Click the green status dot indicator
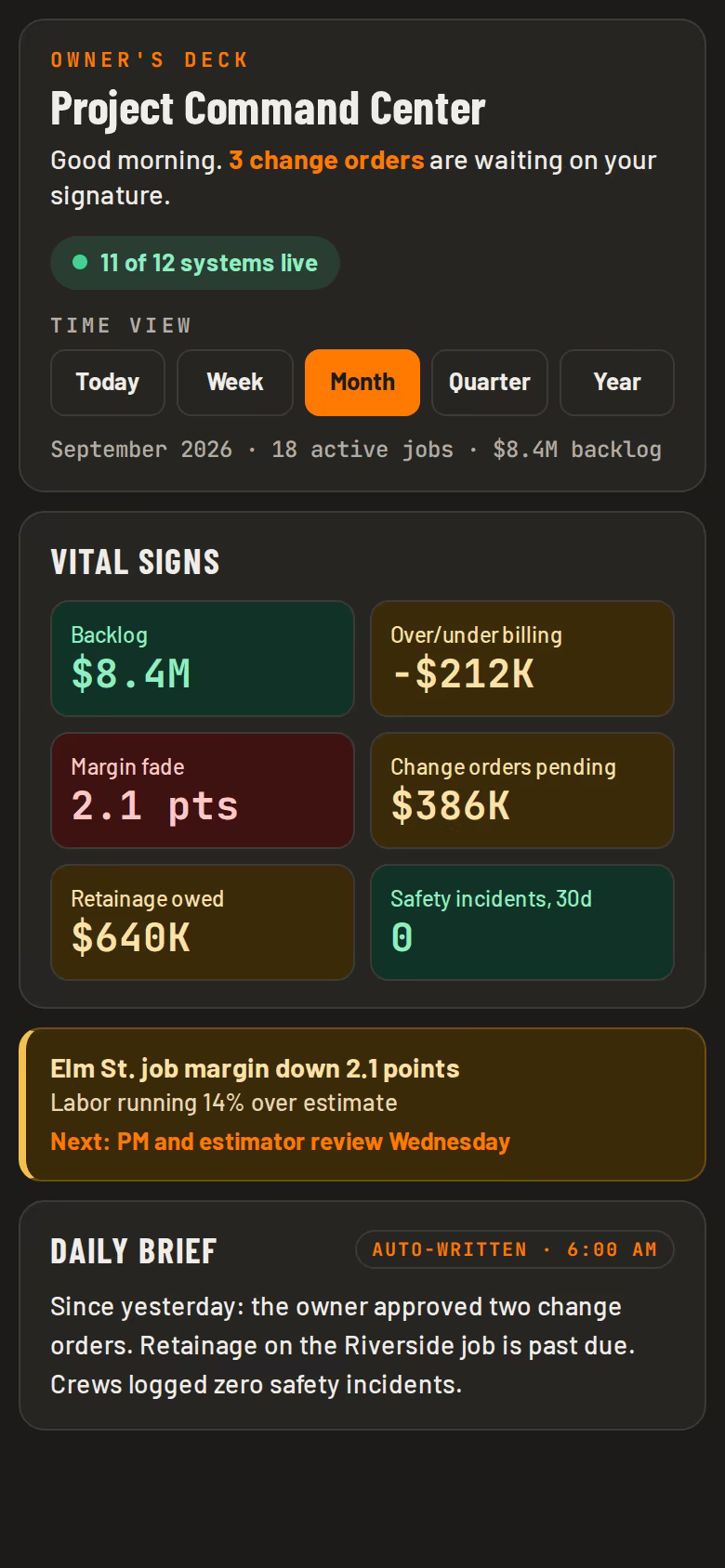 click(80, 263)
